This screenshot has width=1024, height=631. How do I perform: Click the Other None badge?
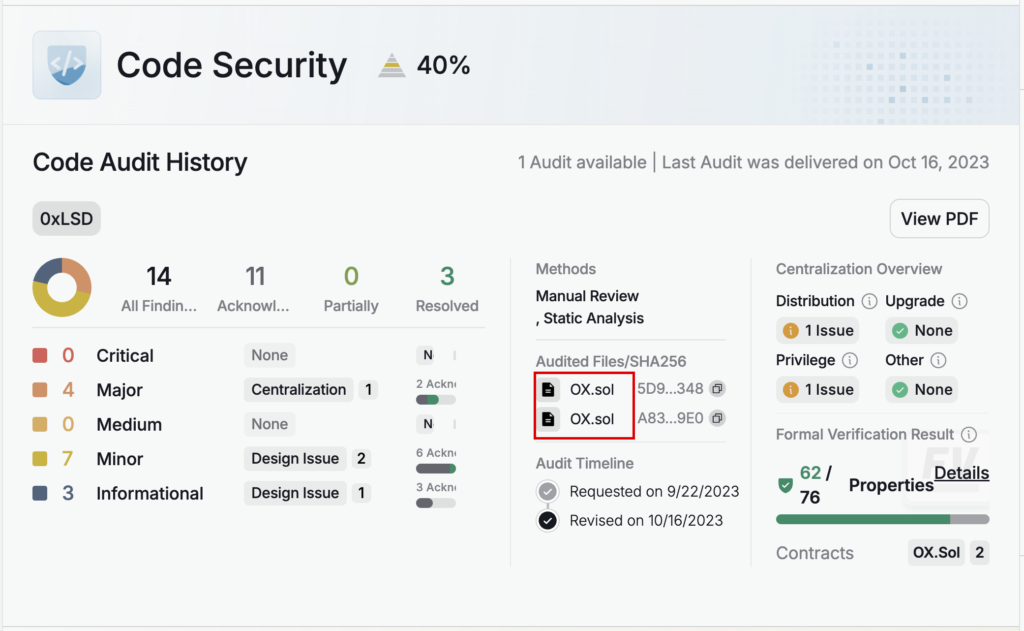point(921,389)
